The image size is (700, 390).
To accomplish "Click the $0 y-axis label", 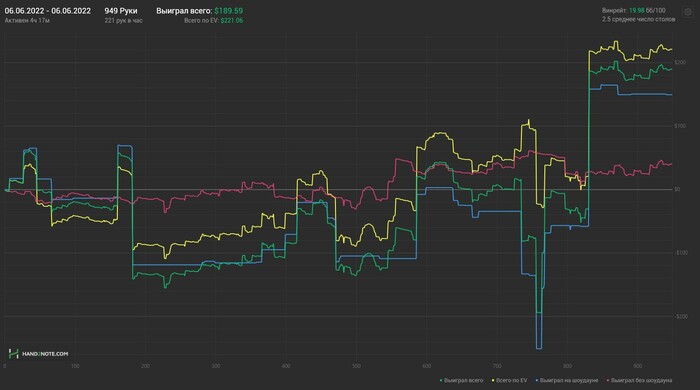I will click(678, 189).
